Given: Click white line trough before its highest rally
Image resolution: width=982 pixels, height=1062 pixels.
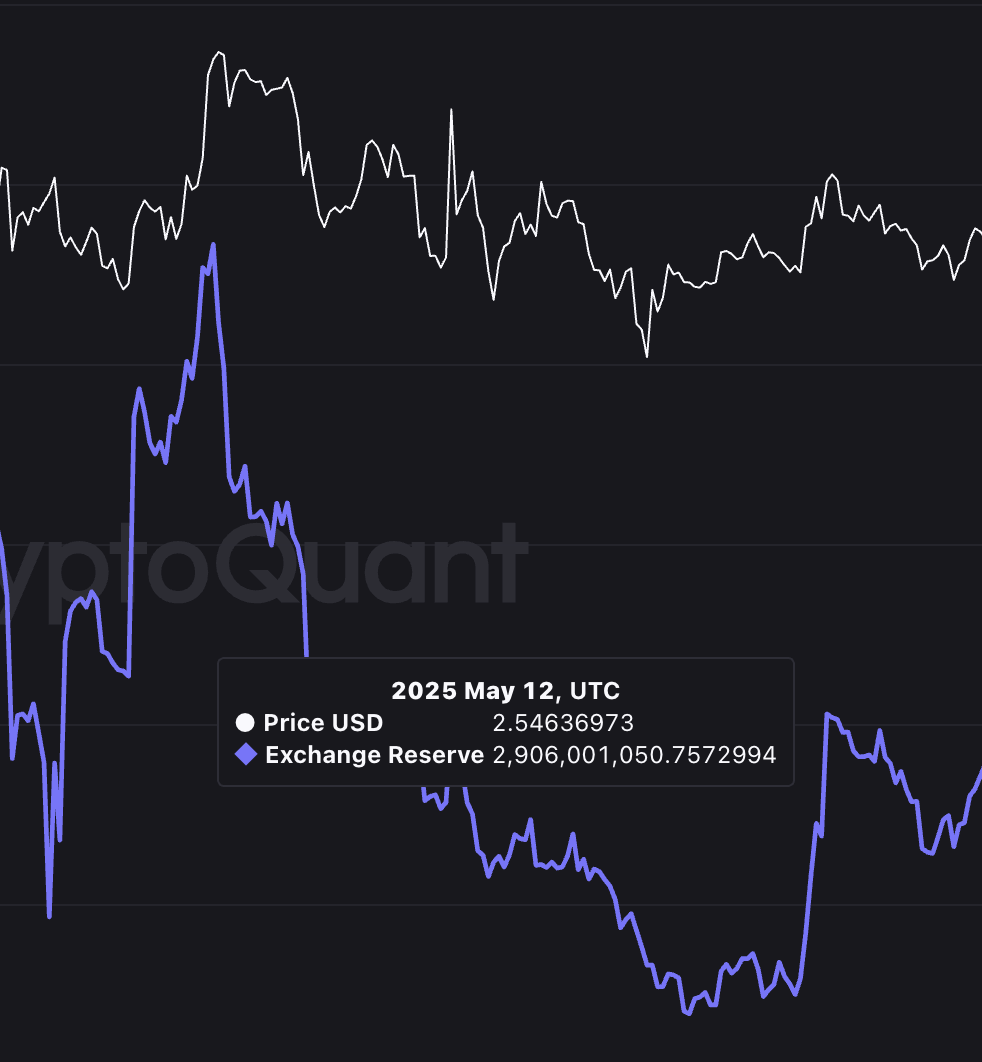Looking at the screenshot, I should point(124,289).
